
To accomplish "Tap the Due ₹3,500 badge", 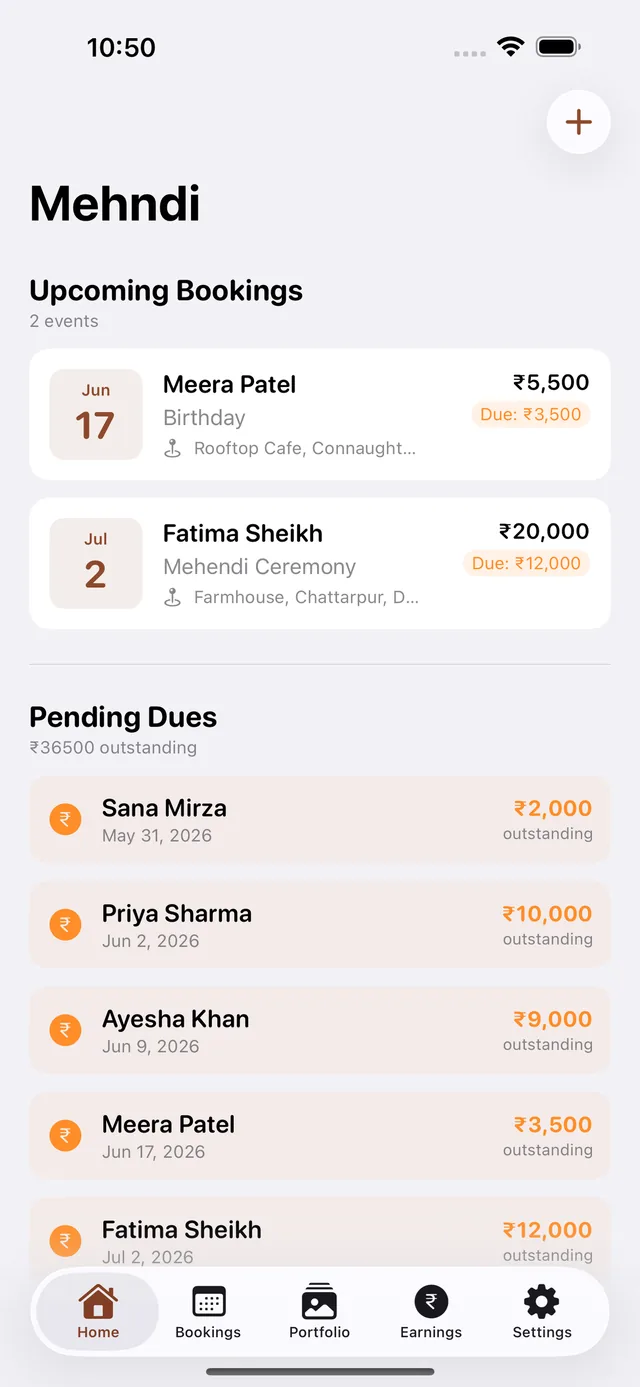I will pos(530,414).
